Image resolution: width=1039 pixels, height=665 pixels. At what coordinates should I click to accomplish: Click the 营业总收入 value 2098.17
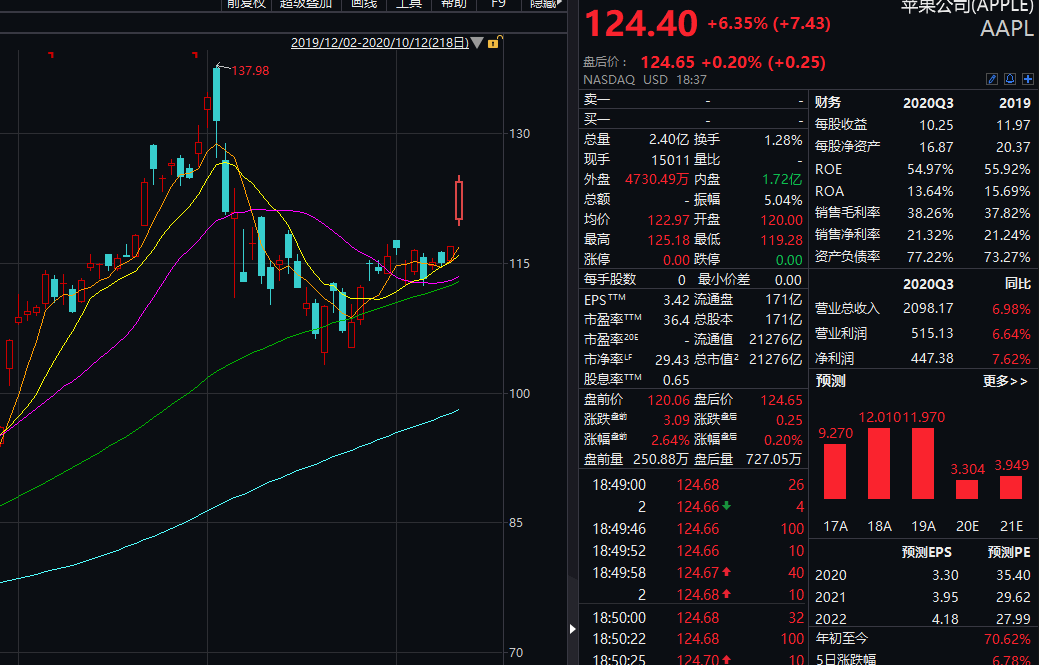[928, 309]
